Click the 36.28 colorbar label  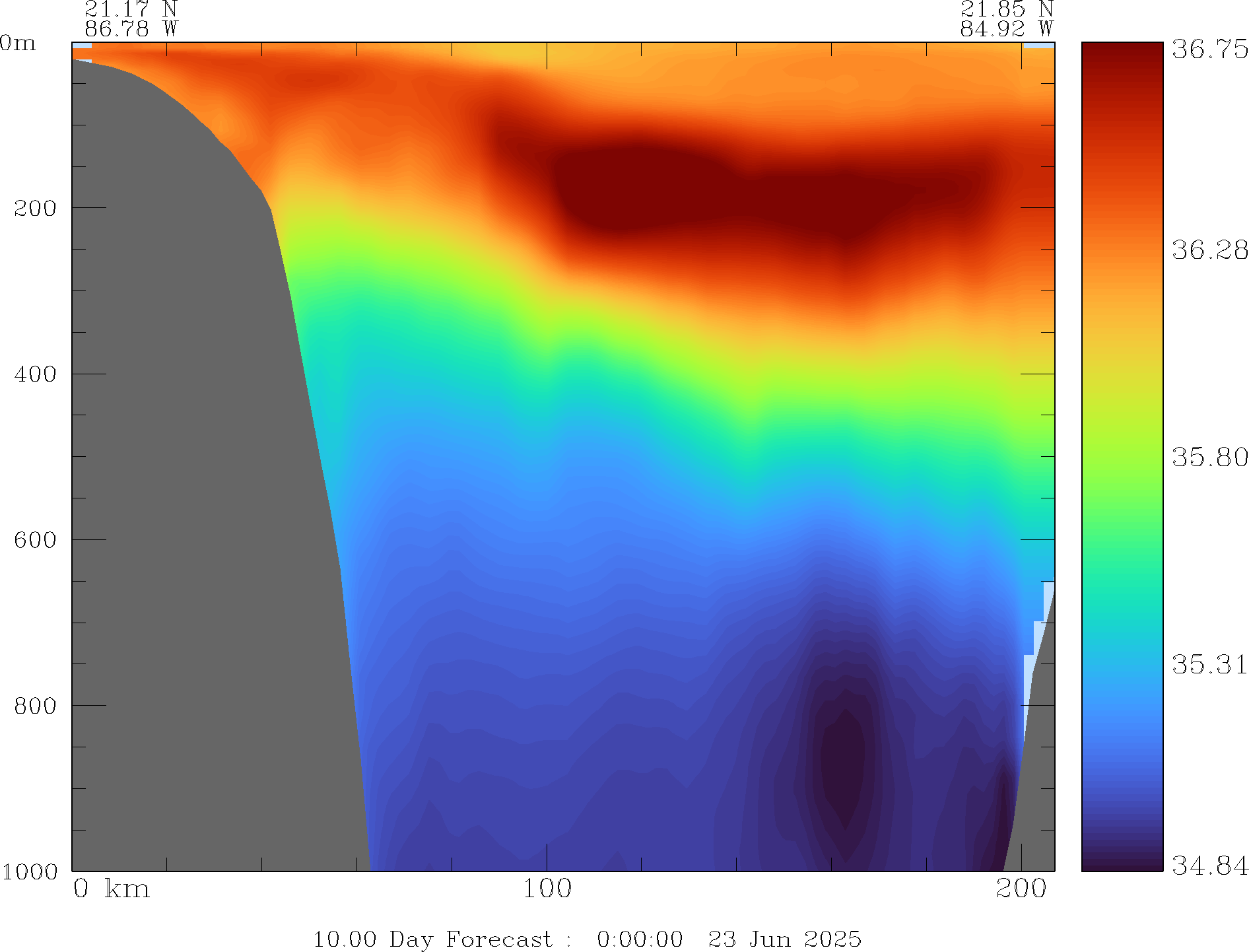(1209, 250)
